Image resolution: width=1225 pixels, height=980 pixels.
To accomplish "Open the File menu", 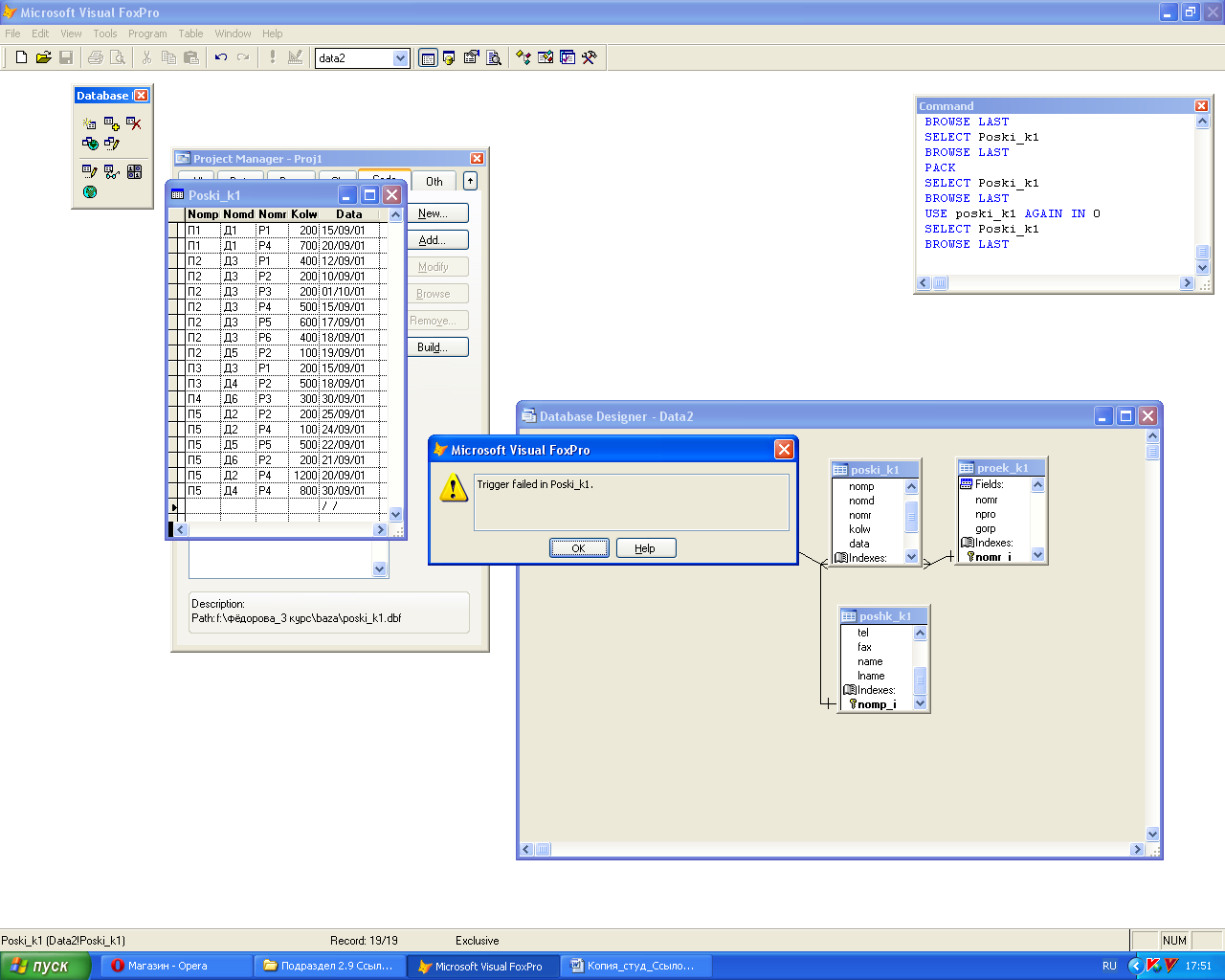I will pos(12,33).
